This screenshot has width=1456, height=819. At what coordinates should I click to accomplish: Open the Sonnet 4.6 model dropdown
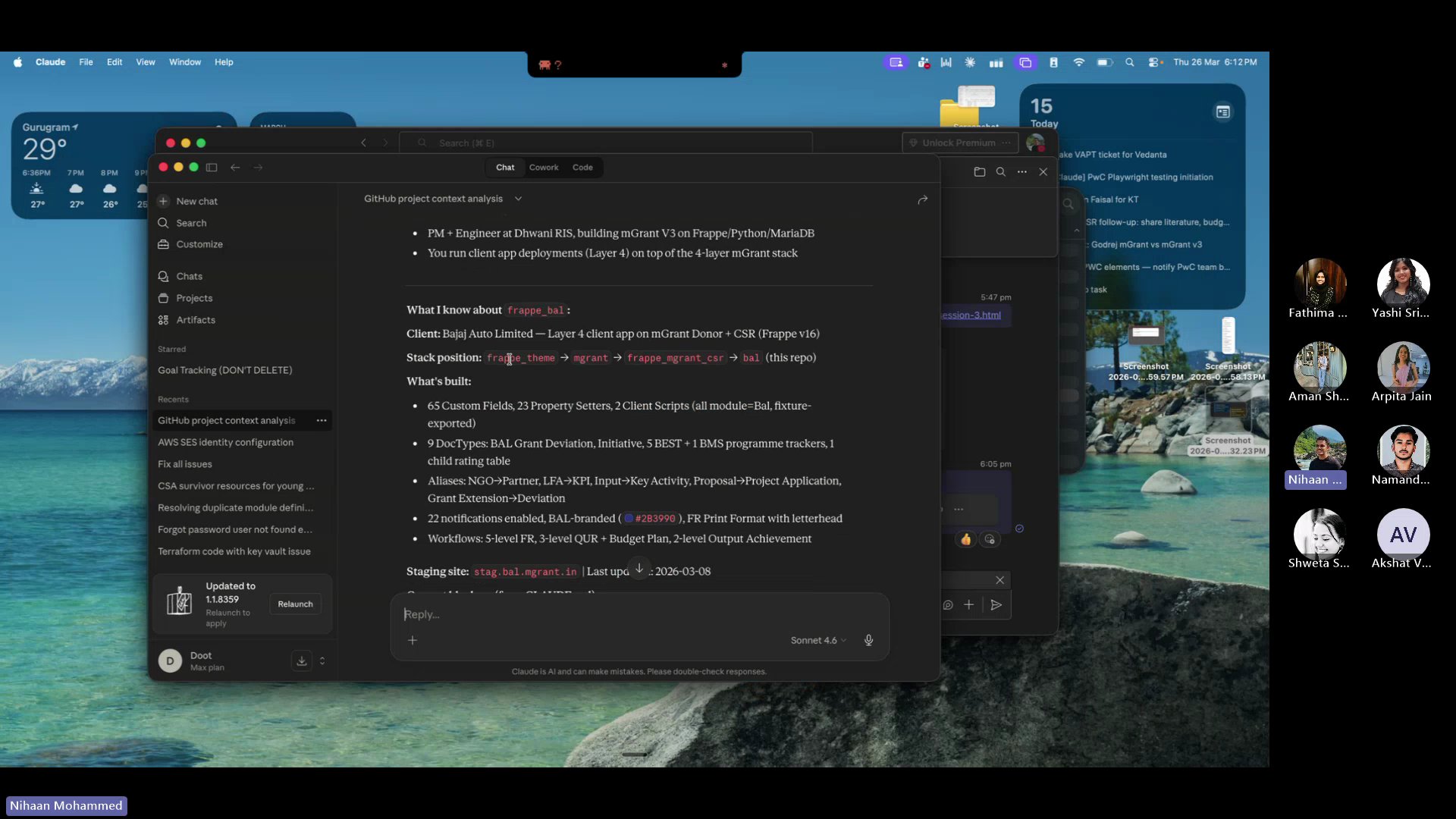pos(817,640)
